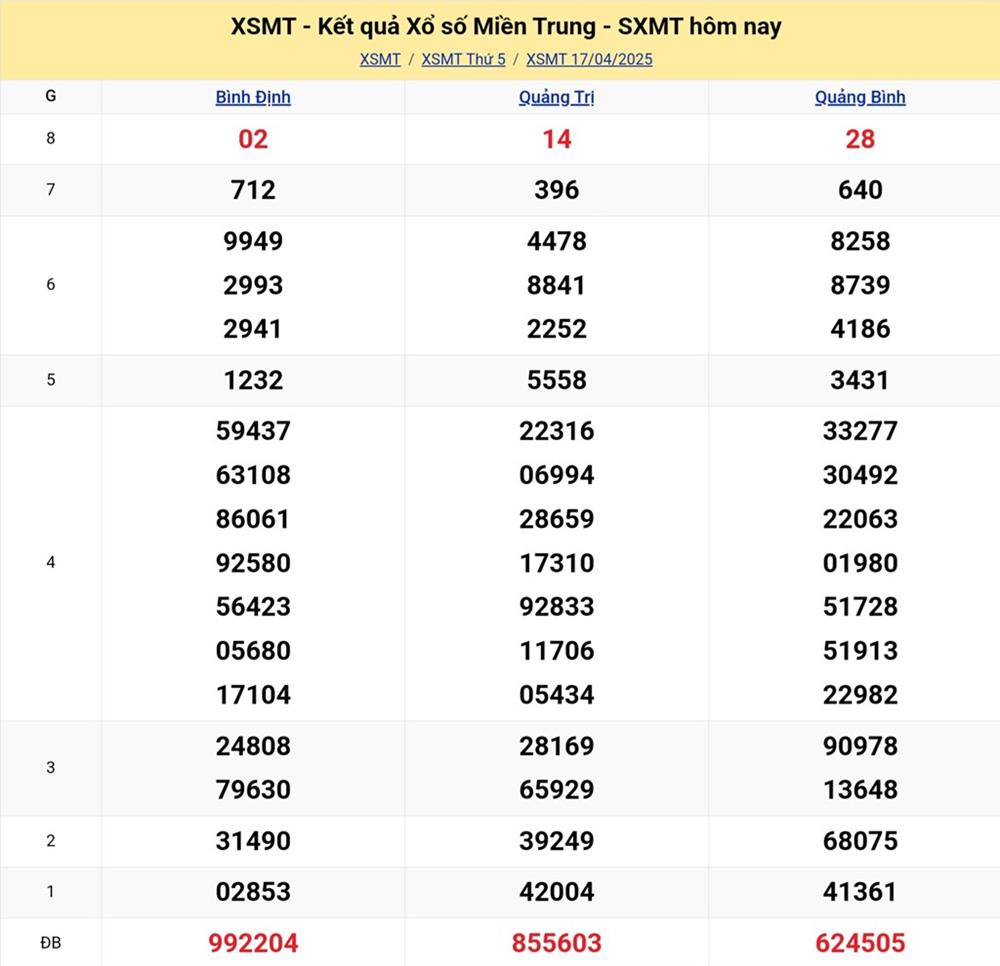This screenshot has width=1000, height=966.
Task: Select Quảng Bình special prize 624505
Action: (x=860, y=942)
